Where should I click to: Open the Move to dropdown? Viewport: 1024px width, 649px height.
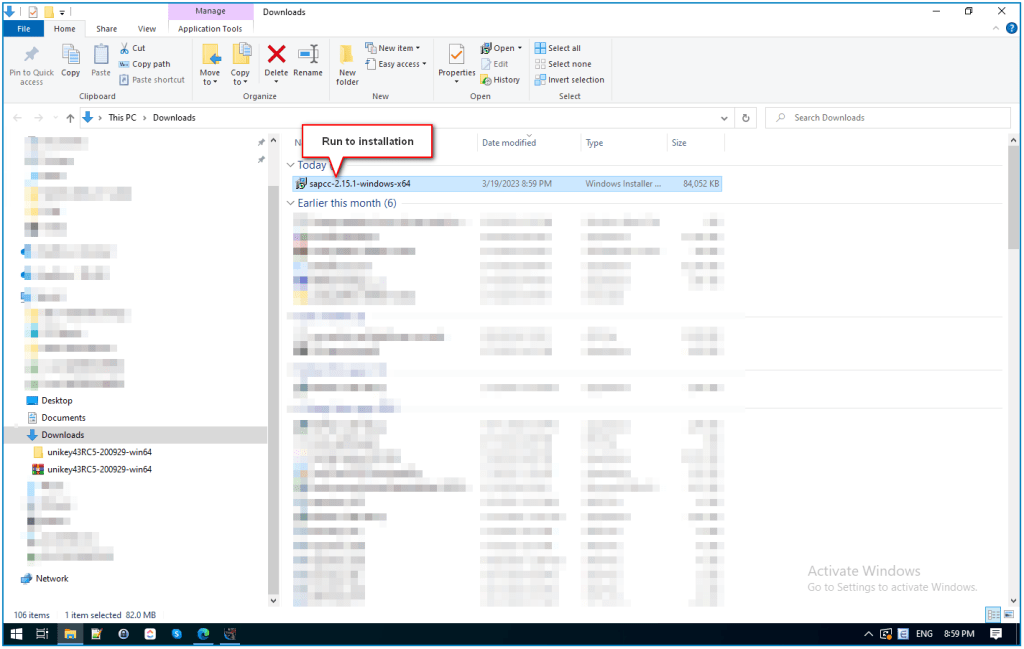[x=210, y=63]
